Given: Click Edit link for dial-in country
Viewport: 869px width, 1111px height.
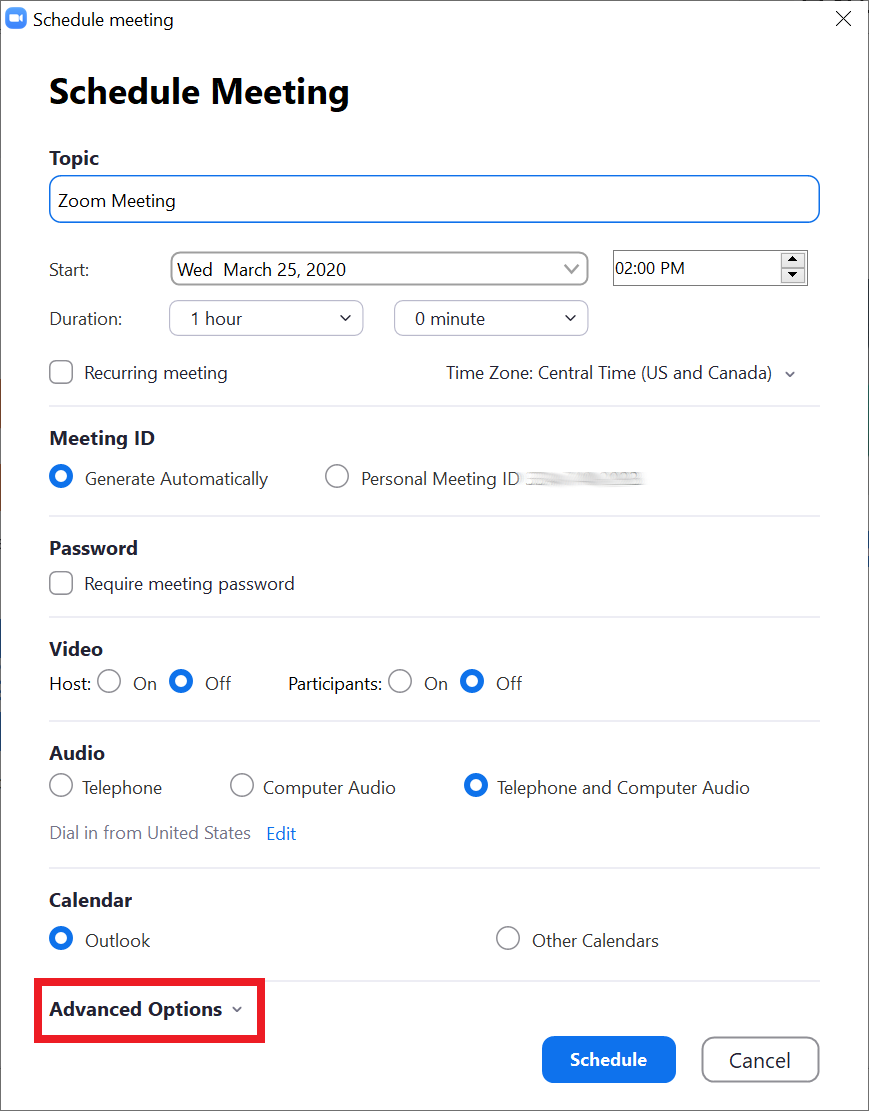Looking at the screenshot, I should point(281,833).
